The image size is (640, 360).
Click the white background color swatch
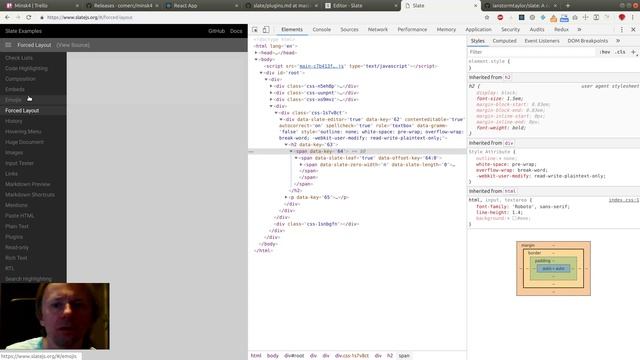coord(515,218)
